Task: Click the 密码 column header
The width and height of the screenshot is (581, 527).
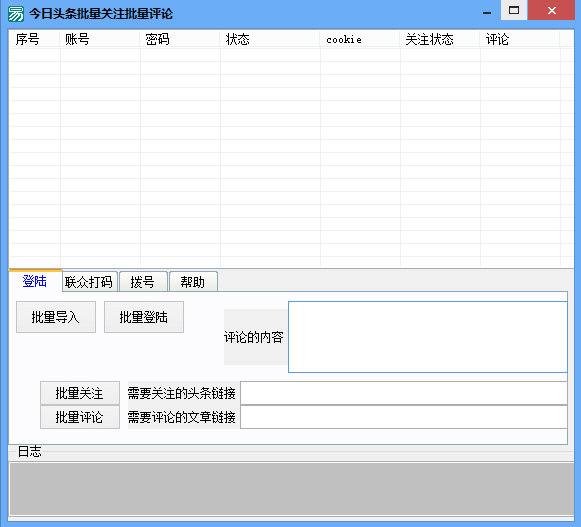Action: click(180, 39)
